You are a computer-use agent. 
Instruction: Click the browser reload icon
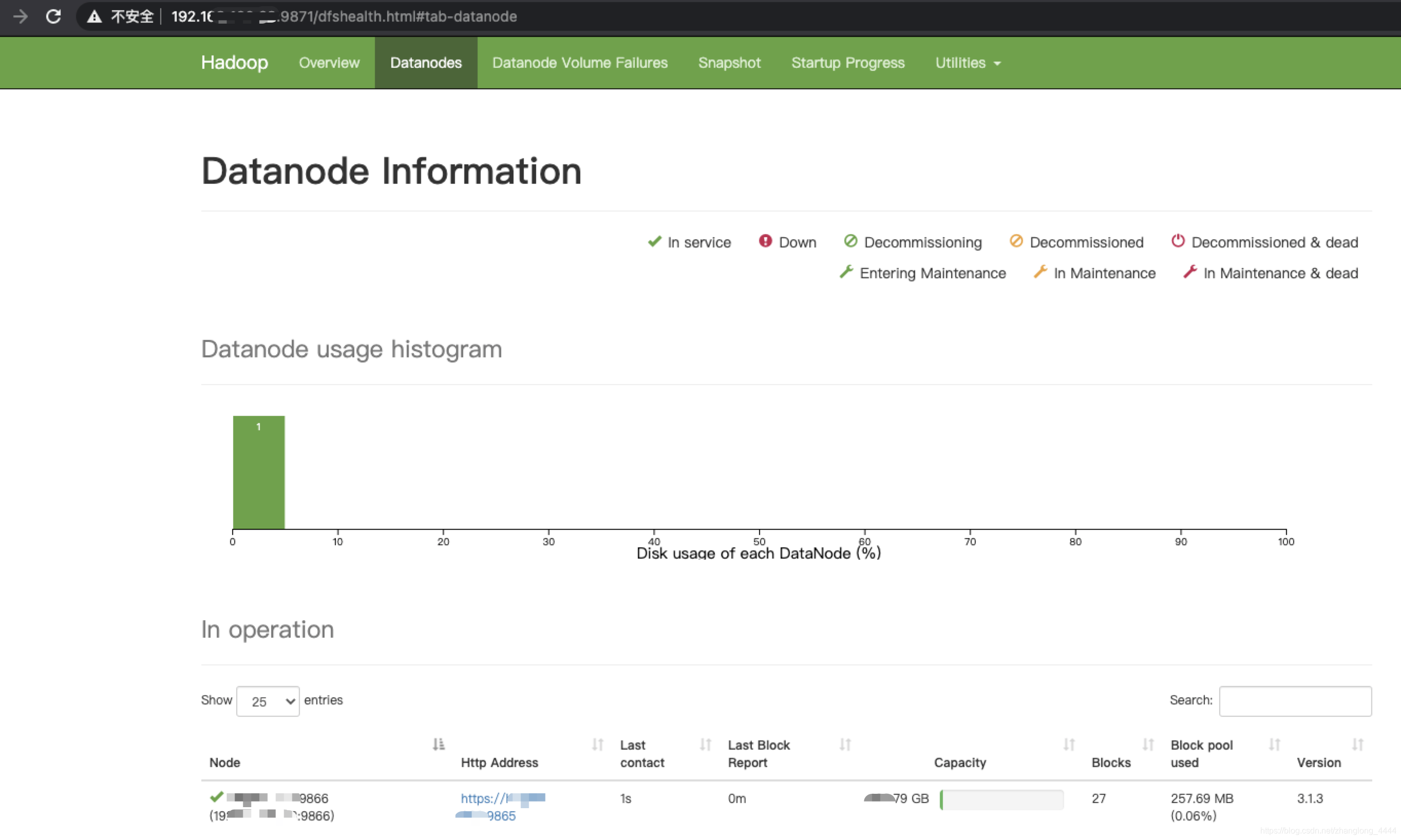[53, 16]
